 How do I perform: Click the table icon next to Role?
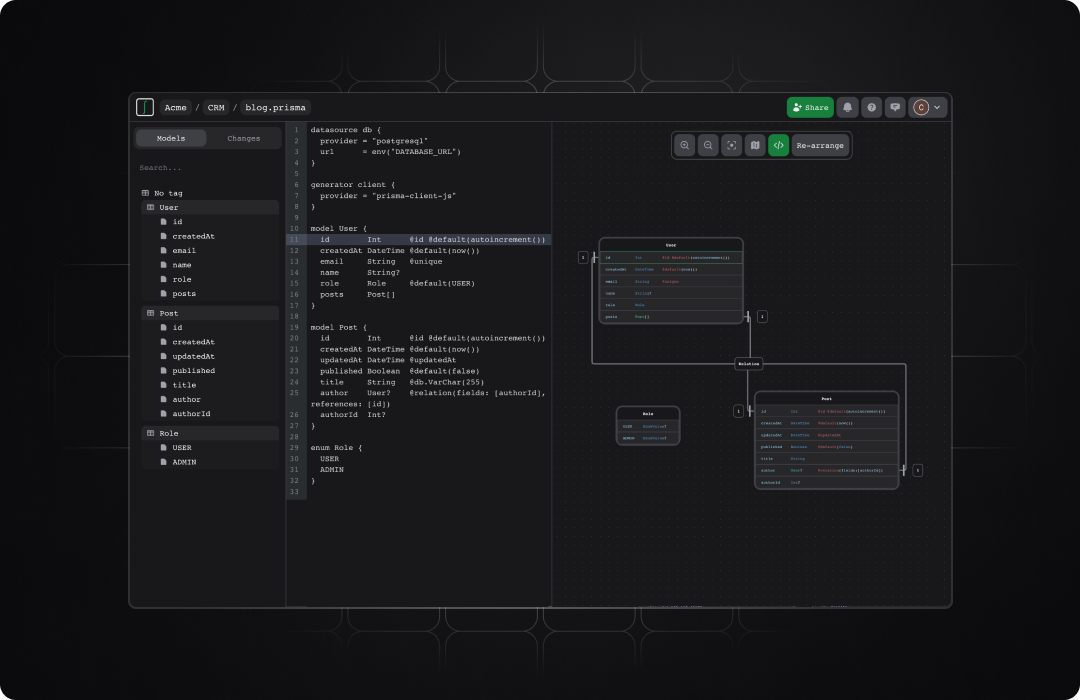coord(151,433)
